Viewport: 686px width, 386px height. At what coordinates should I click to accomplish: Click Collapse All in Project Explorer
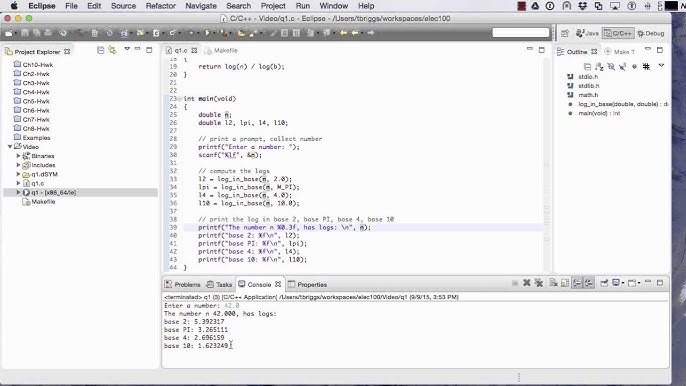(100, 50)
